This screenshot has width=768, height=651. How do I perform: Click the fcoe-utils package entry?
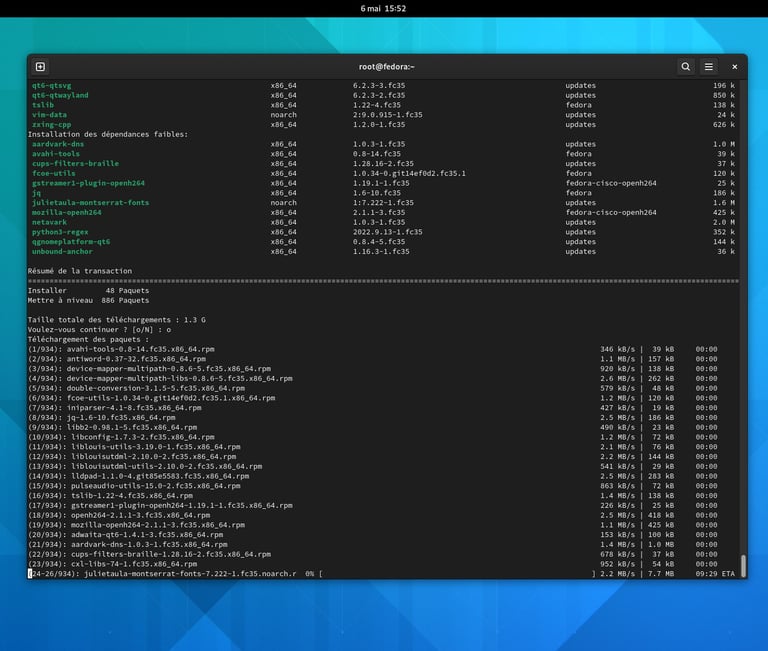pos(54,173)
